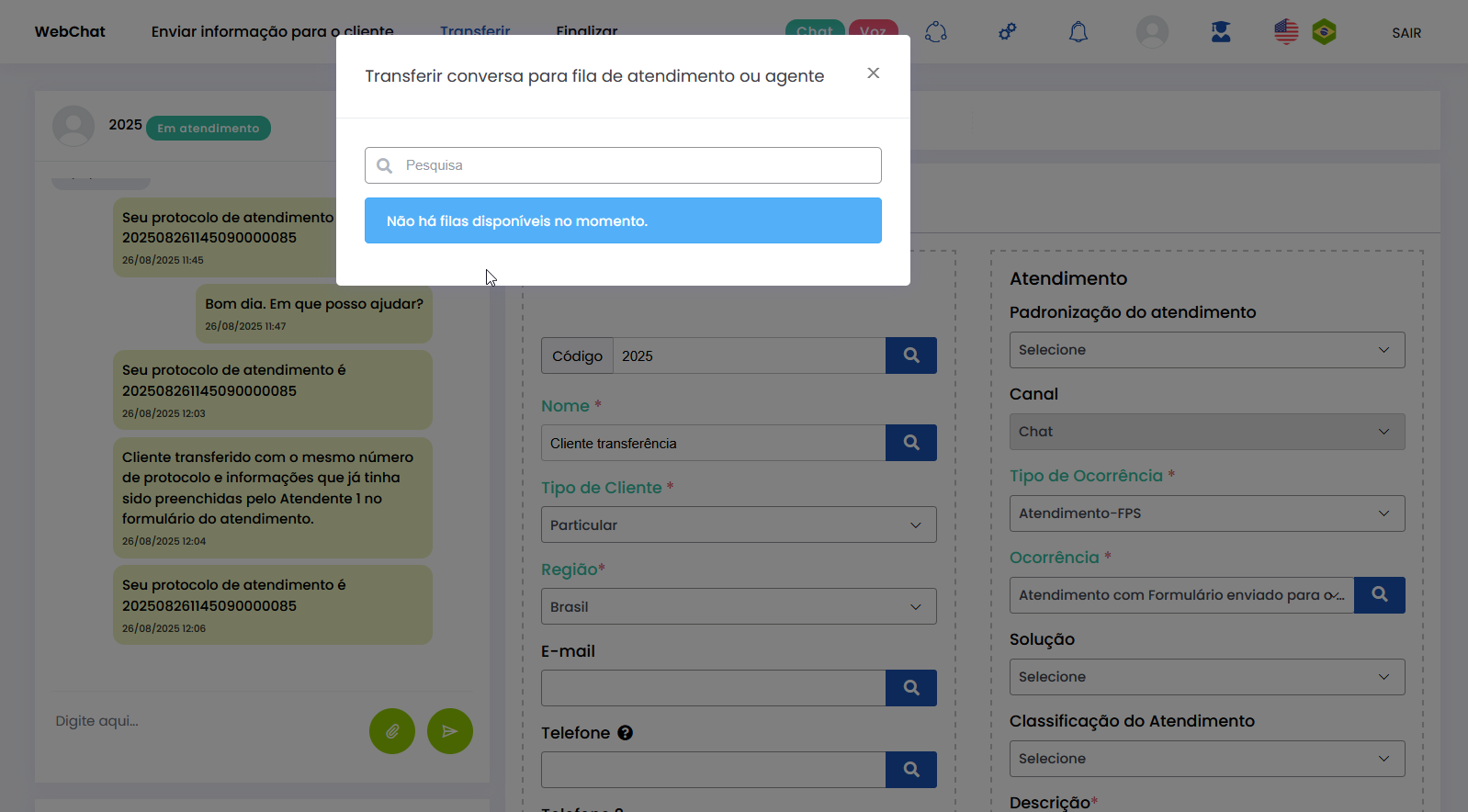The image size is (1468, 812).
Task: Click the graduation cap training icon
Action: point(1220,32)
